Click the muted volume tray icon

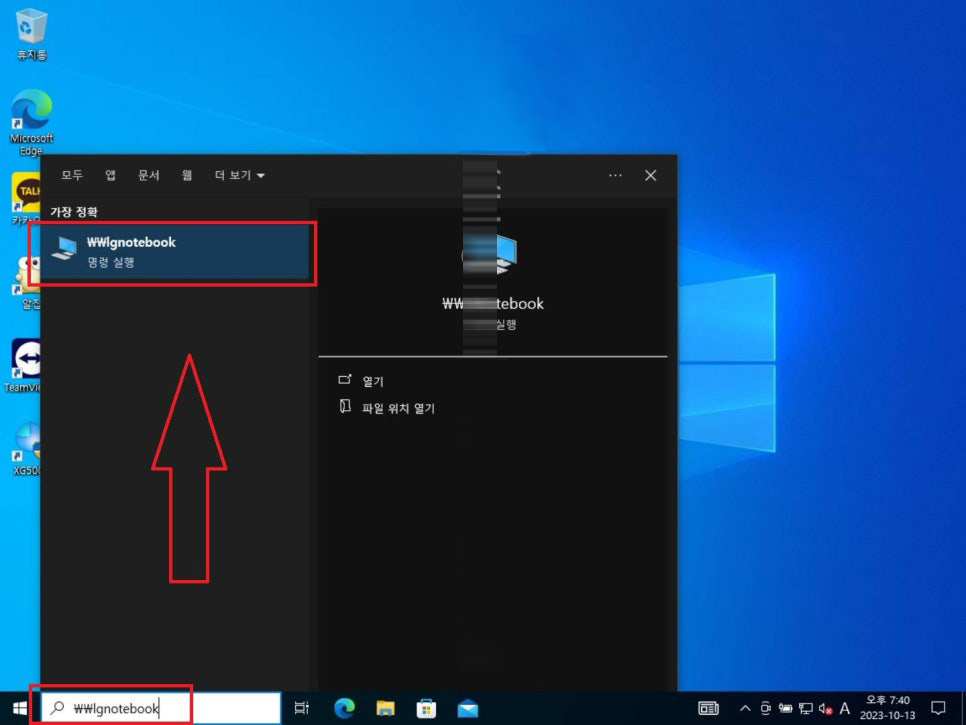click(826, 708)
